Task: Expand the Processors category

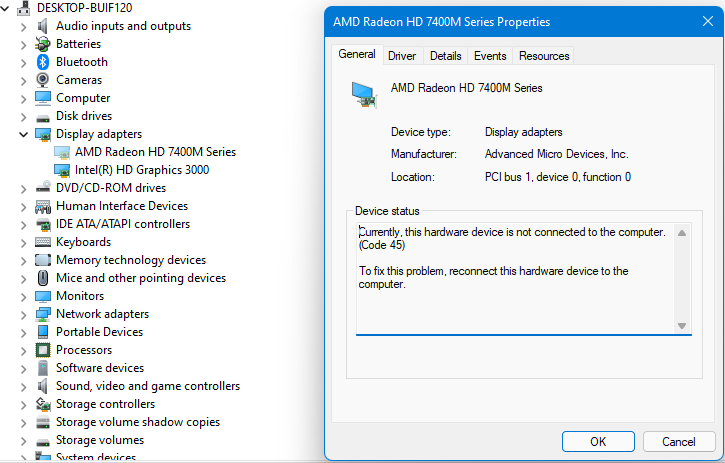Action: click(x=24, y=351)
